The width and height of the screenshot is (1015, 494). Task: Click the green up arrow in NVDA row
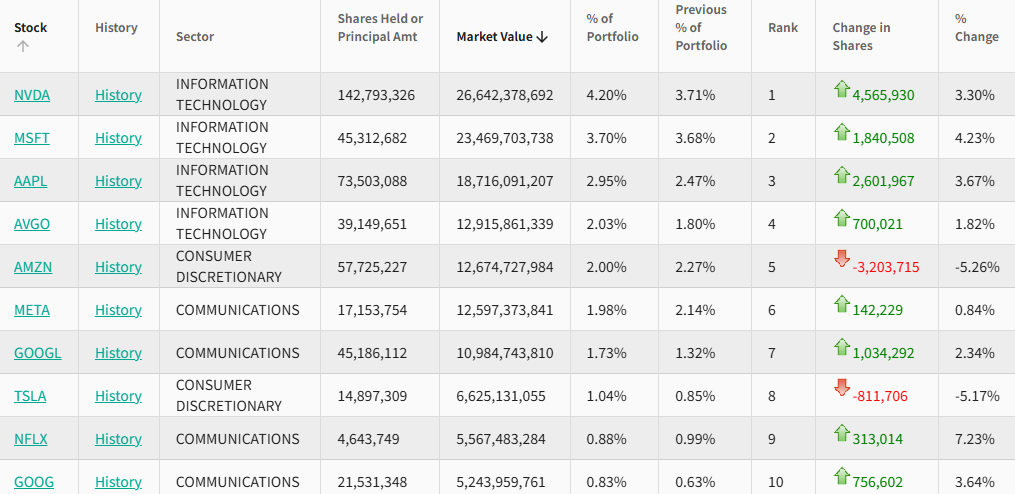842,90
